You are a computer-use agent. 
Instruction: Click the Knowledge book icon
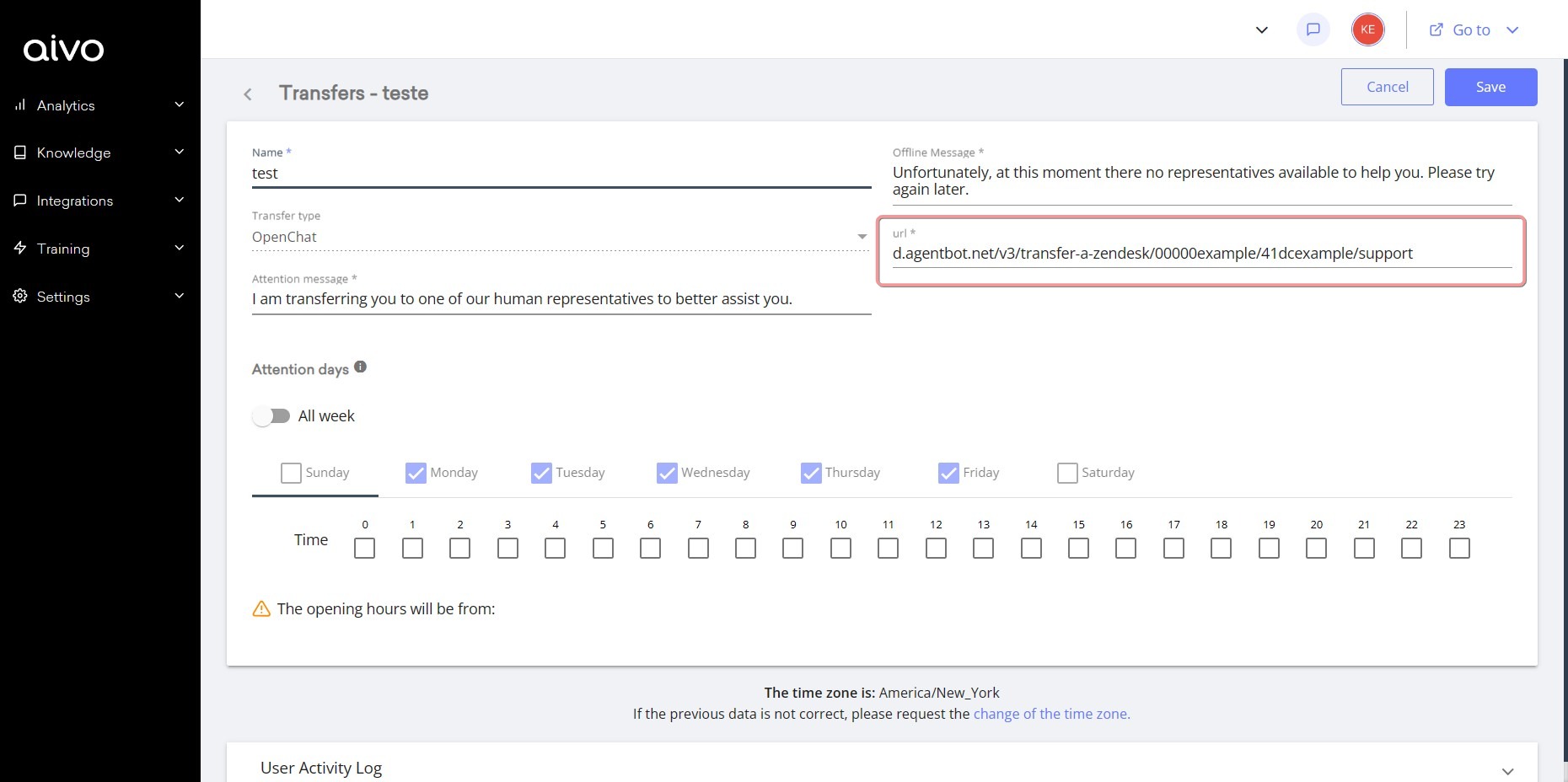[20, 152]
